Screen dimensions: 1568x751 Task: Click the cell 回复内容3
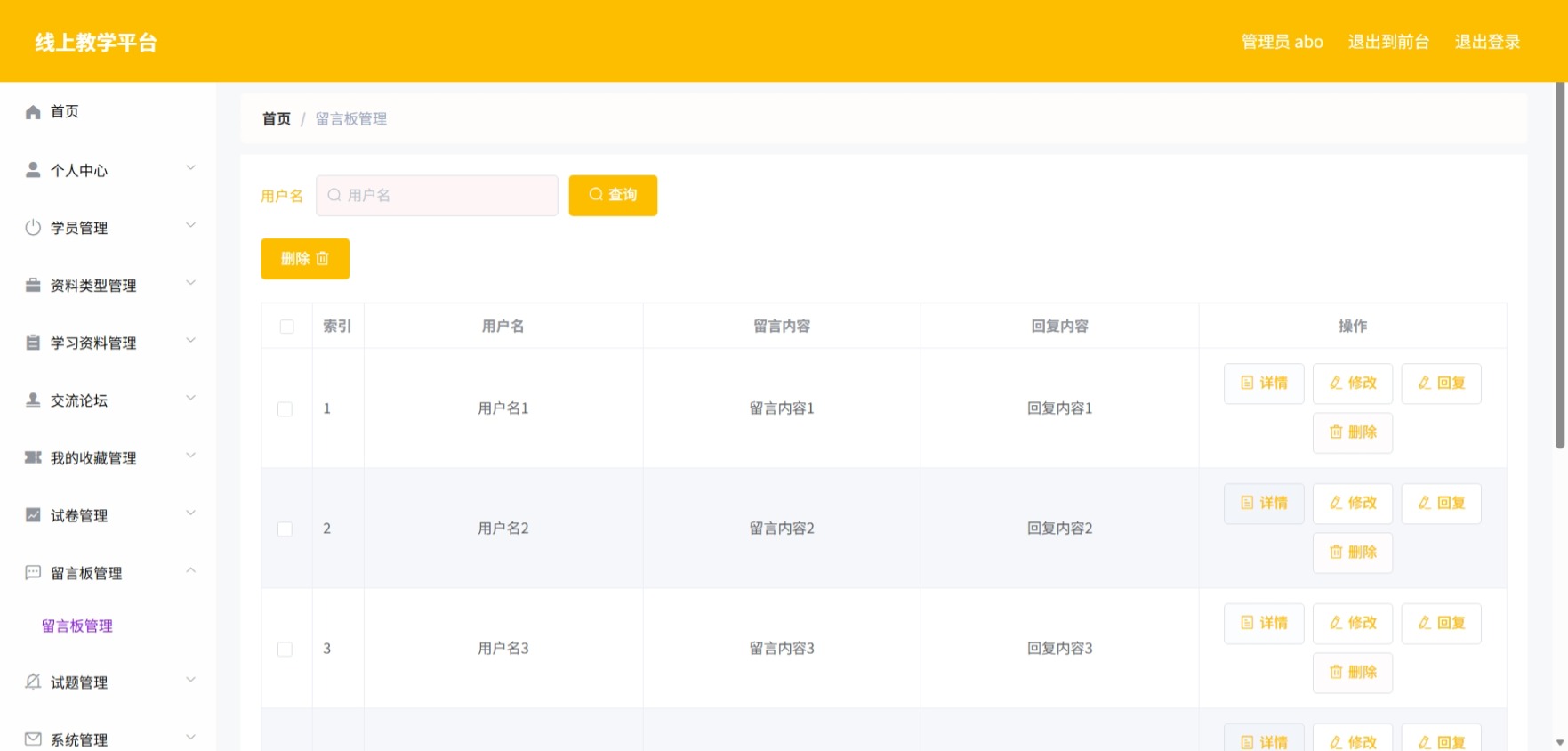point(1059,649)
